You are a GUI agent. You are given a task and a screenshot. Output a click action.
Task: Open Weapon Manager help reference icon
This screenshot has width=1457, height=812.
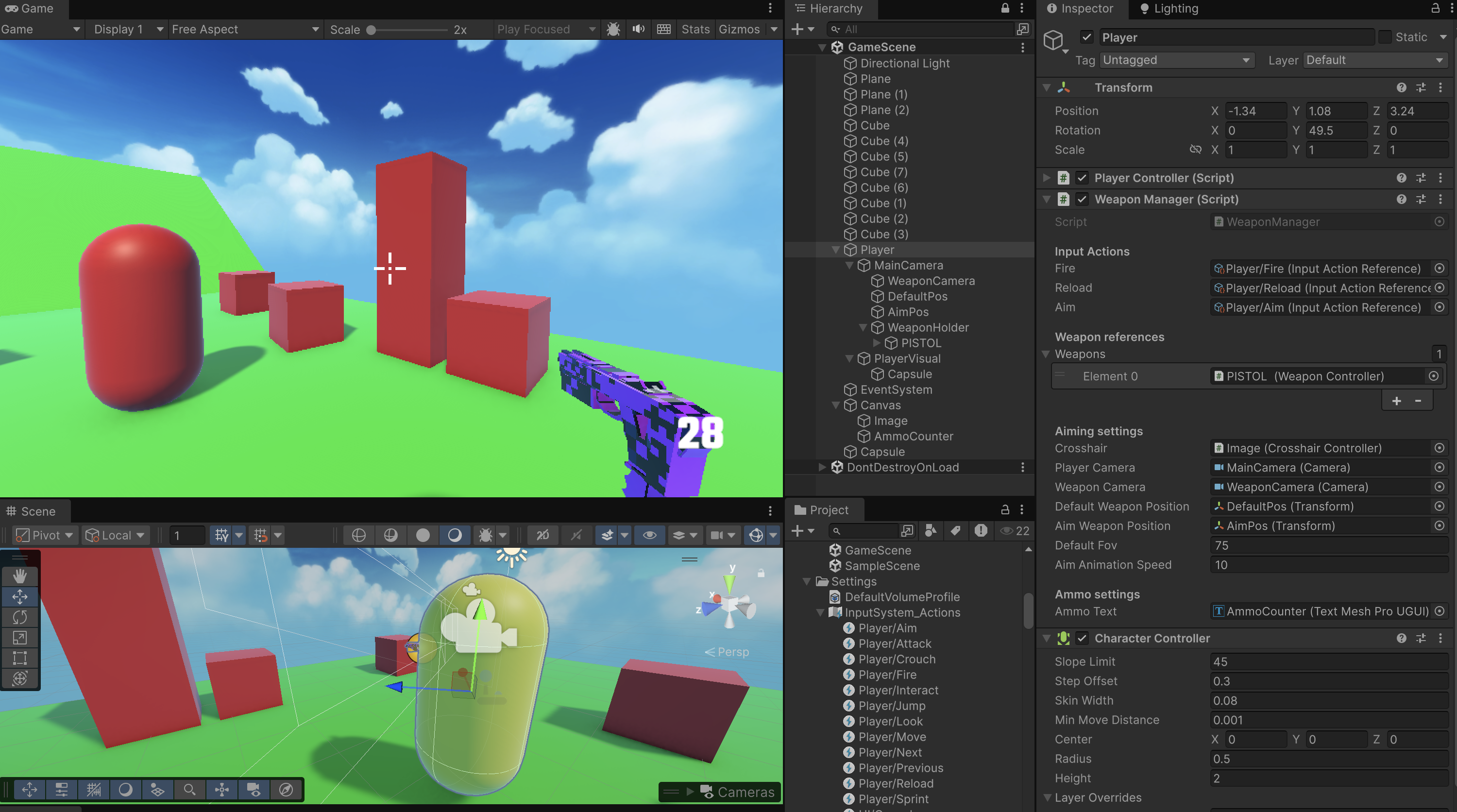1401,199
